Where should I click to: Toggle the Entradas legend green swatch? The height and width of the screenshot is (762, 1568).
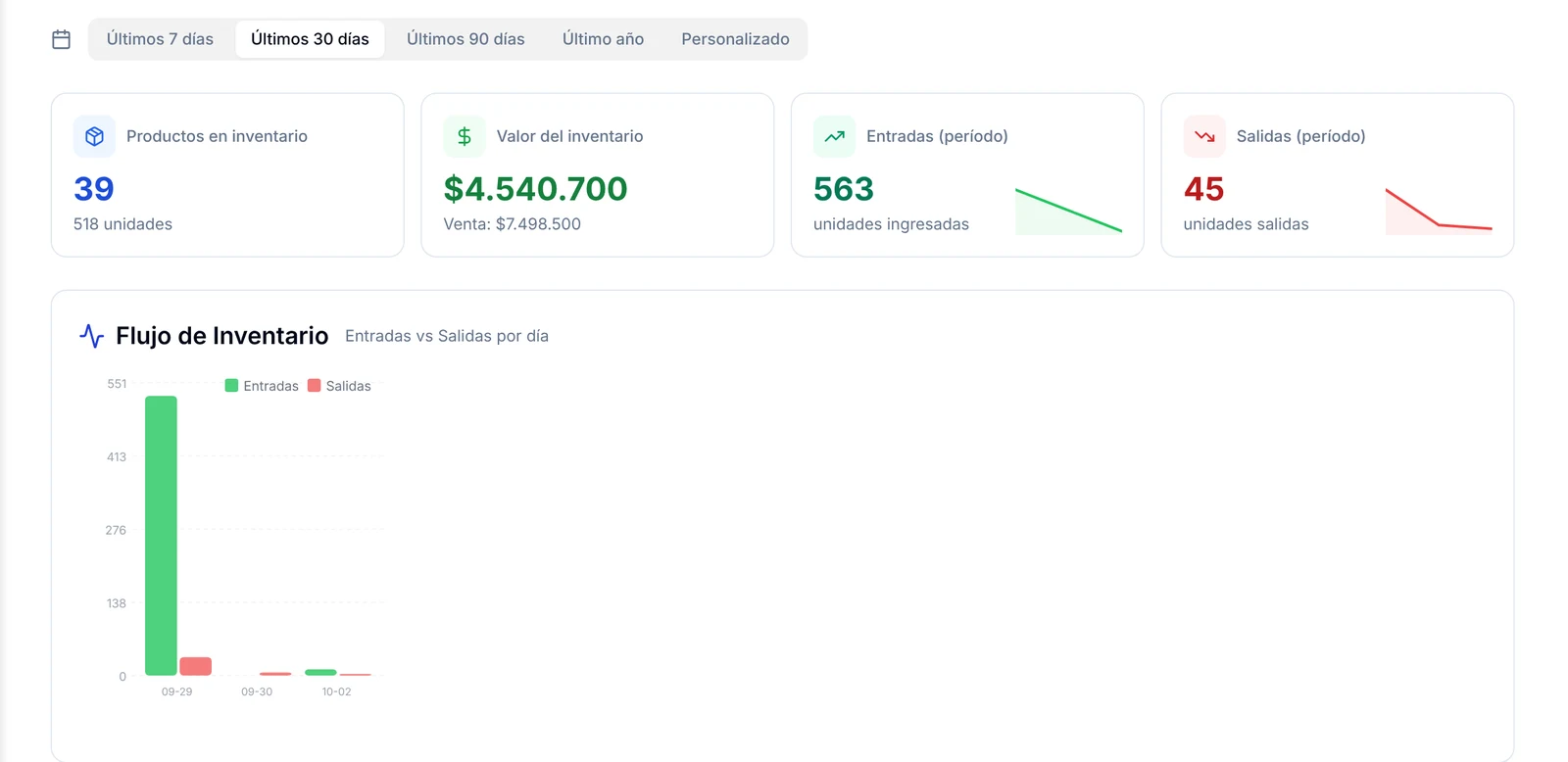[x=231, y=386]
